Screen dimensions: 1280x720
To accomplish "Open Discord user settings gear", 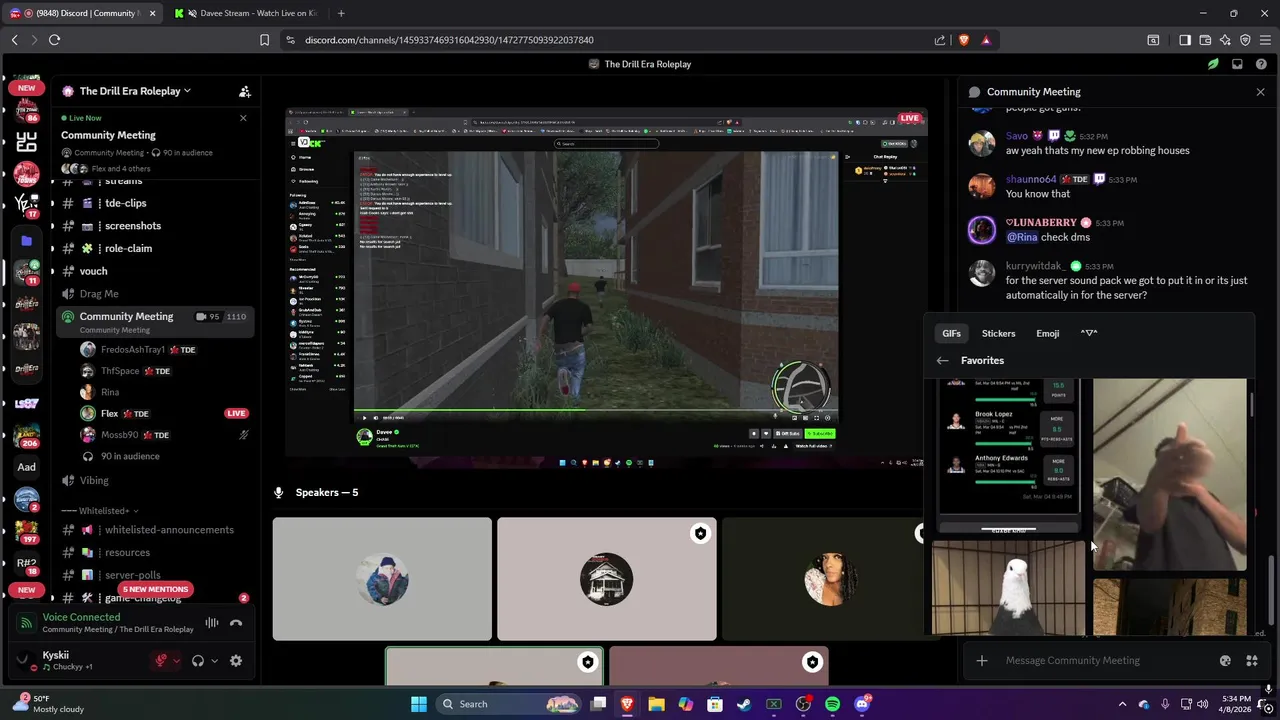I will coord(236,661).
